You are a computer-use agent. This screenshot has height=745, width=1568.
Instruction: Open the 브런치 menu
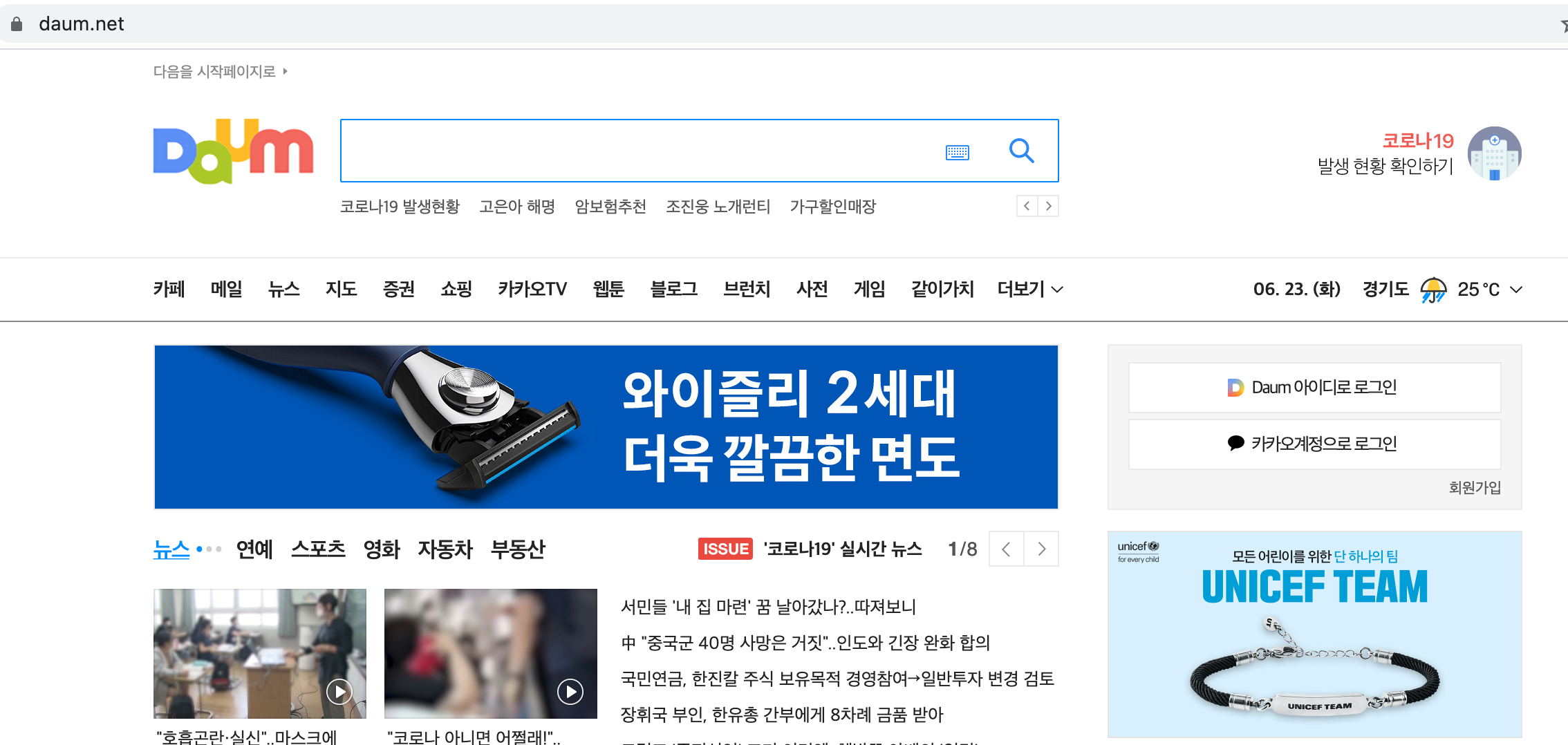tap(747, 289)
